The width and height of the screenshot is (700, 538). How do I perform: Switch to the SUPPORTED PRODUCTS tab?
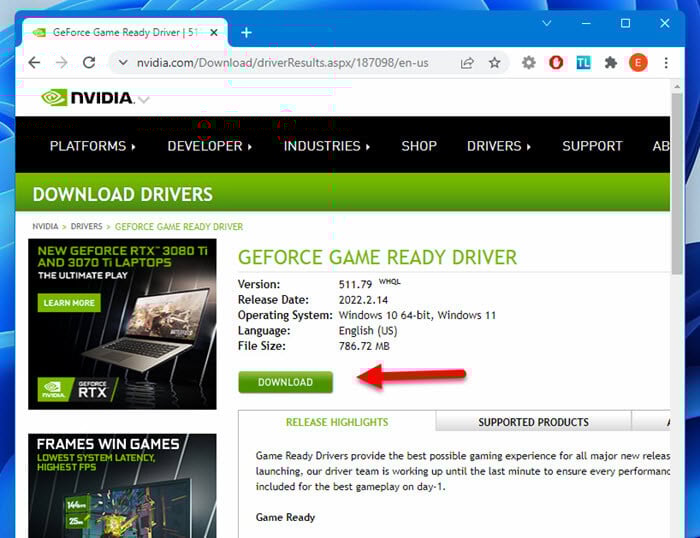point(533,422)
